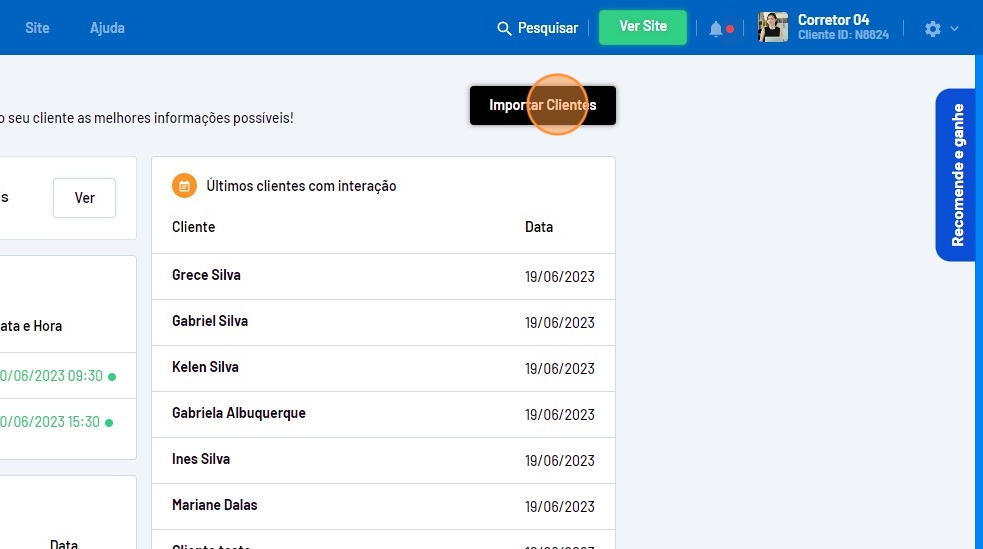
Task: Open the settings gear icon
Action: (x=933, y=29)
